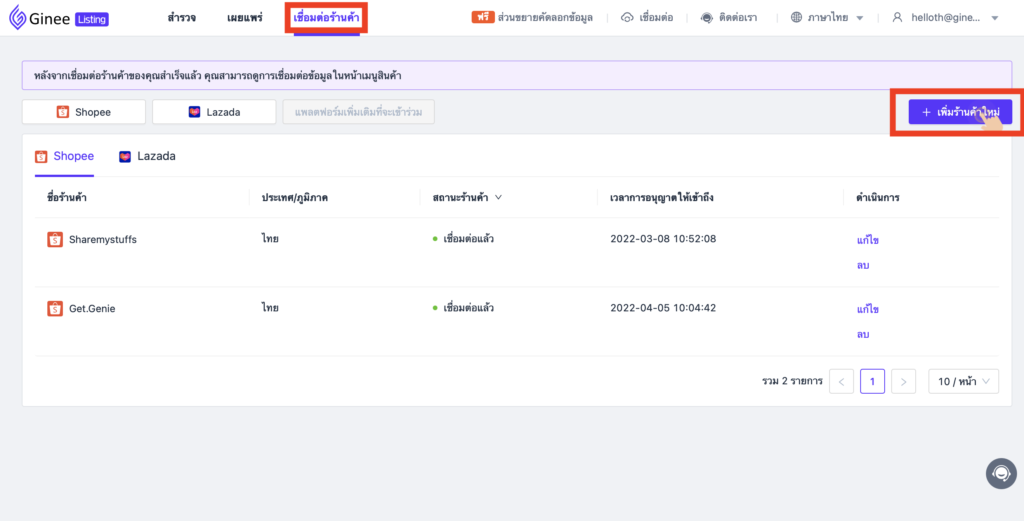
Task: Click the เวลาการอนุญาตให้เข้าถึง column header
Action: point(661,197)
